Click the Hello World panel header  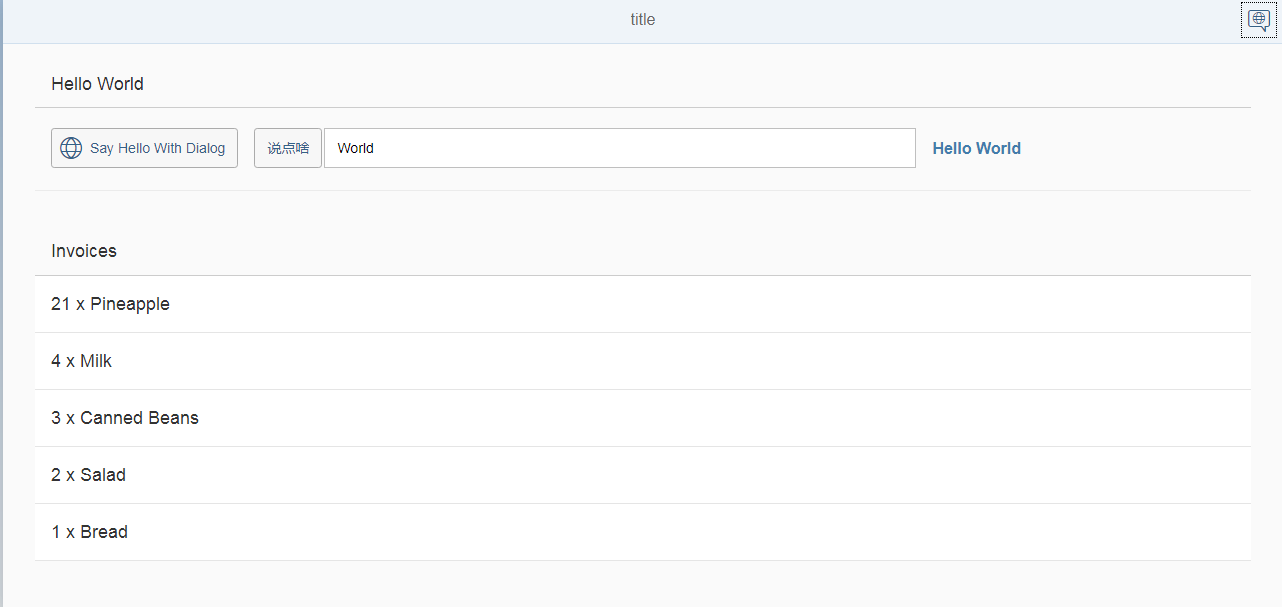click(97, 84)
